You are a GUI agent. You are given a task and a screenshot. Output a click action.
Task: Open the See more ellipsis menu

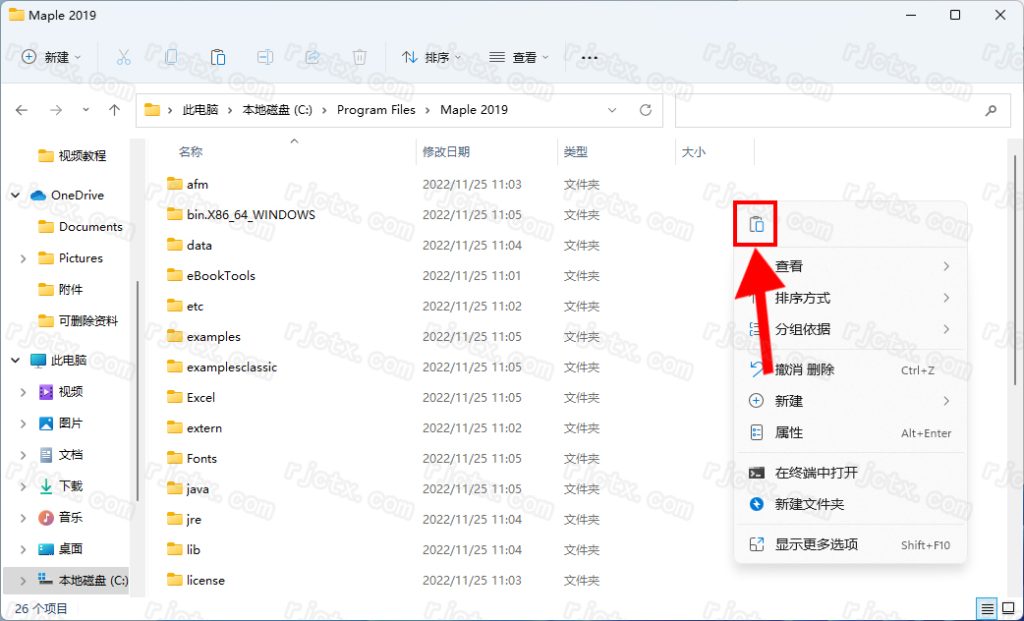pos(589,58)
